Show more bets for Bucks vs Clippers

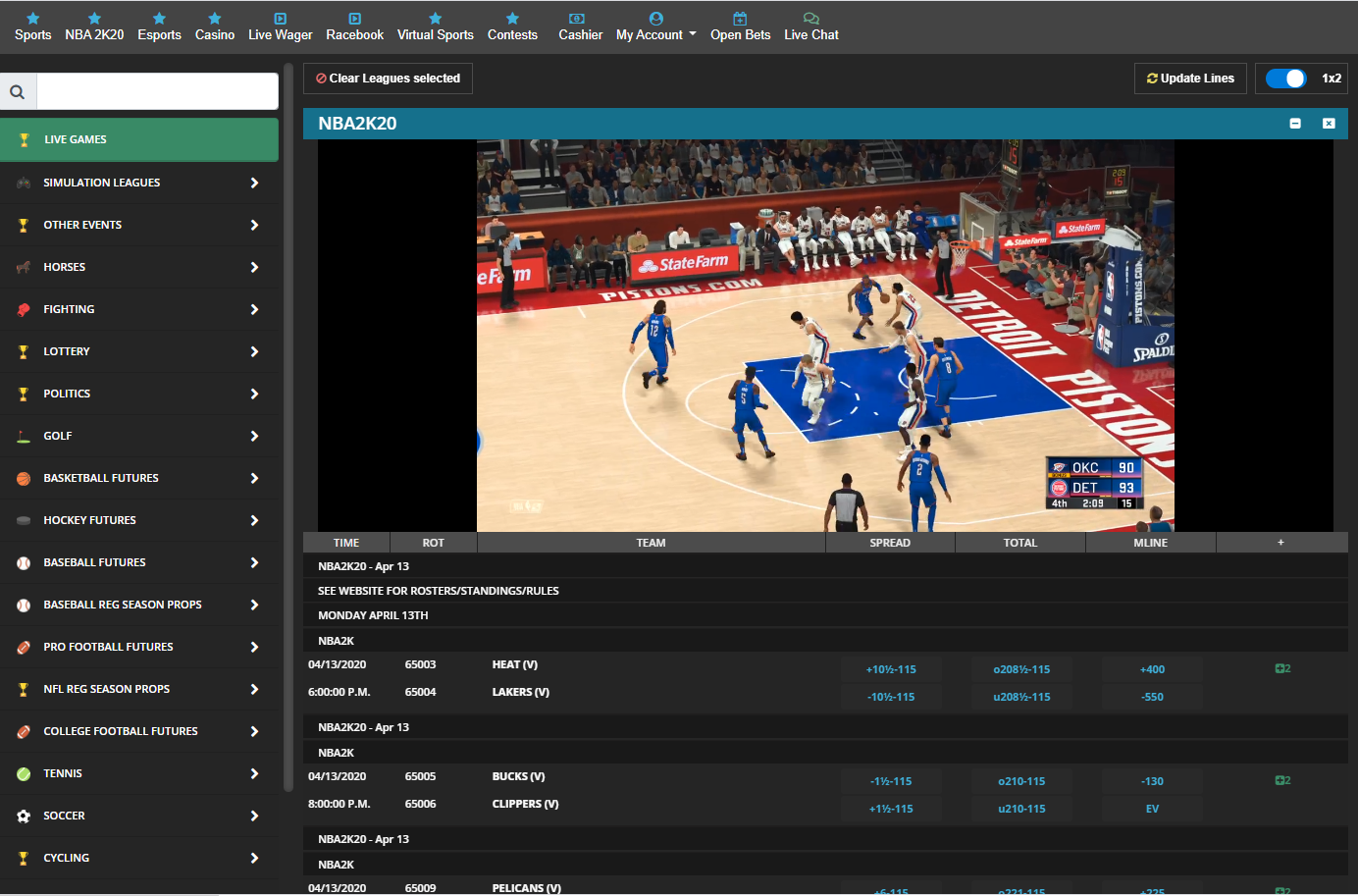(x=1282, y=780)
